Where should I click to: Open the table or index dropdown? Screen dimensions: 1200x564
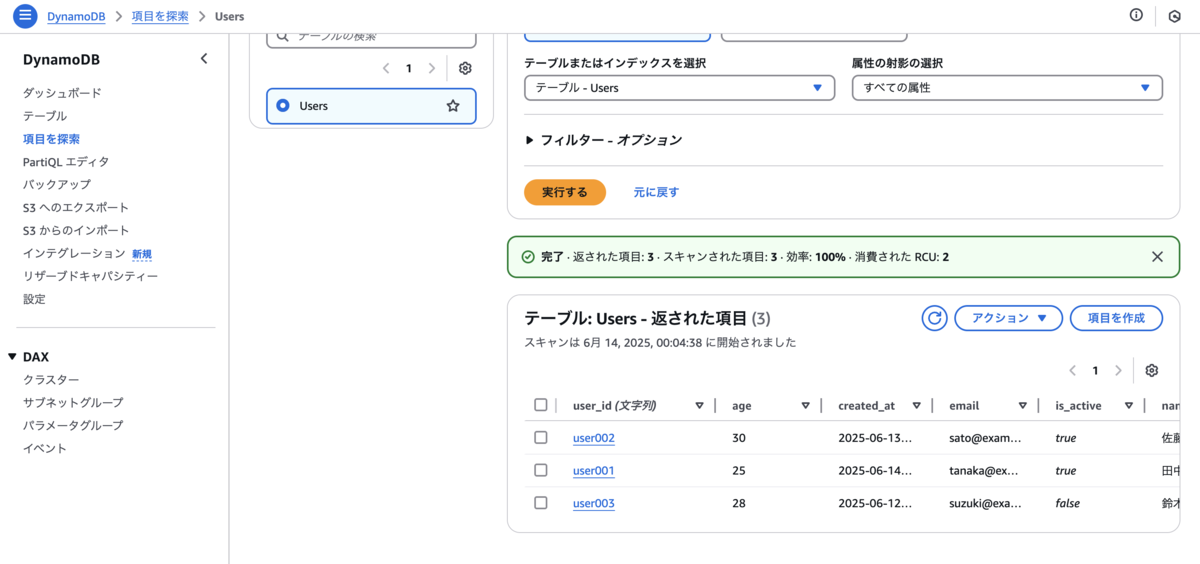[x=680, y=88]
